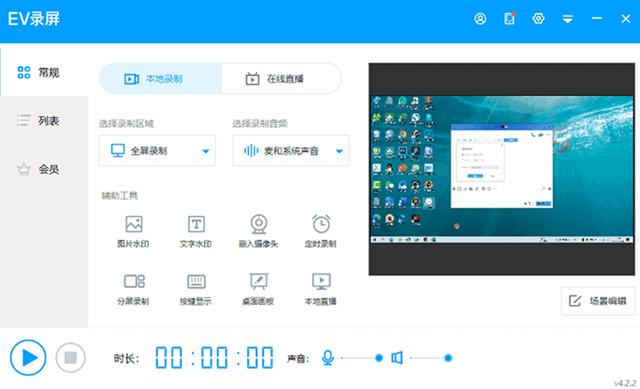Viewport: 640px width, 389px height.
Task: Open the user account icon in title bar
Action: point(480,19)
